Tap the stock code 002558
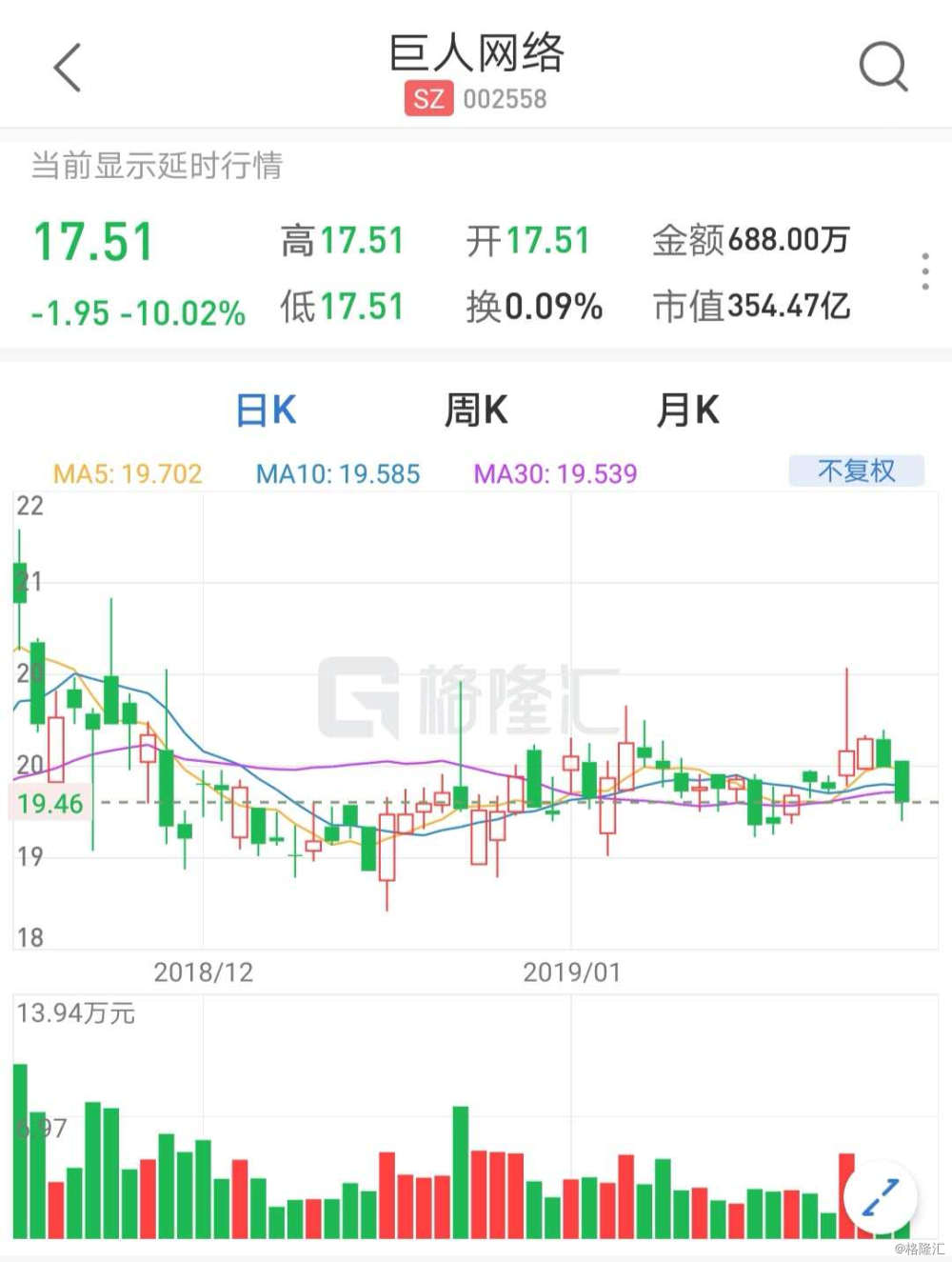The width and height of the screenshot is (952, 1262). (505, 99)
